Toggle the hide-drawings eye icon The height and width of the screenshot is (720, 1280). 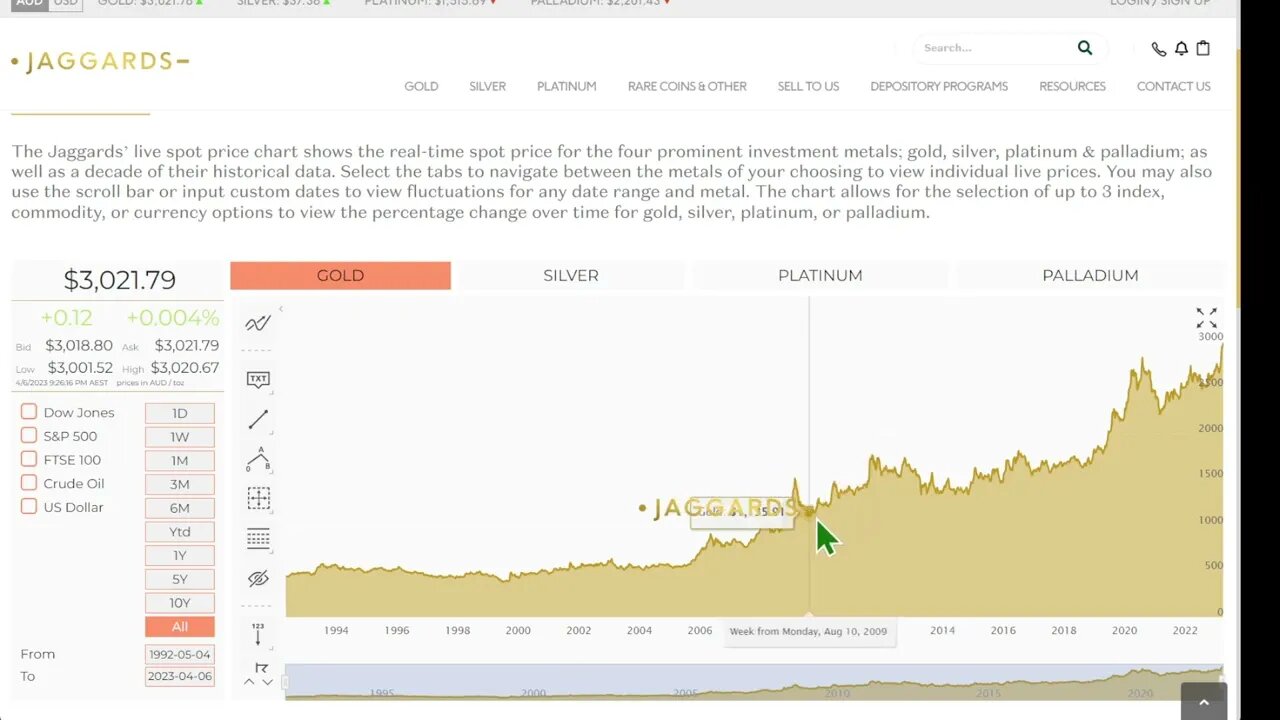258,578
